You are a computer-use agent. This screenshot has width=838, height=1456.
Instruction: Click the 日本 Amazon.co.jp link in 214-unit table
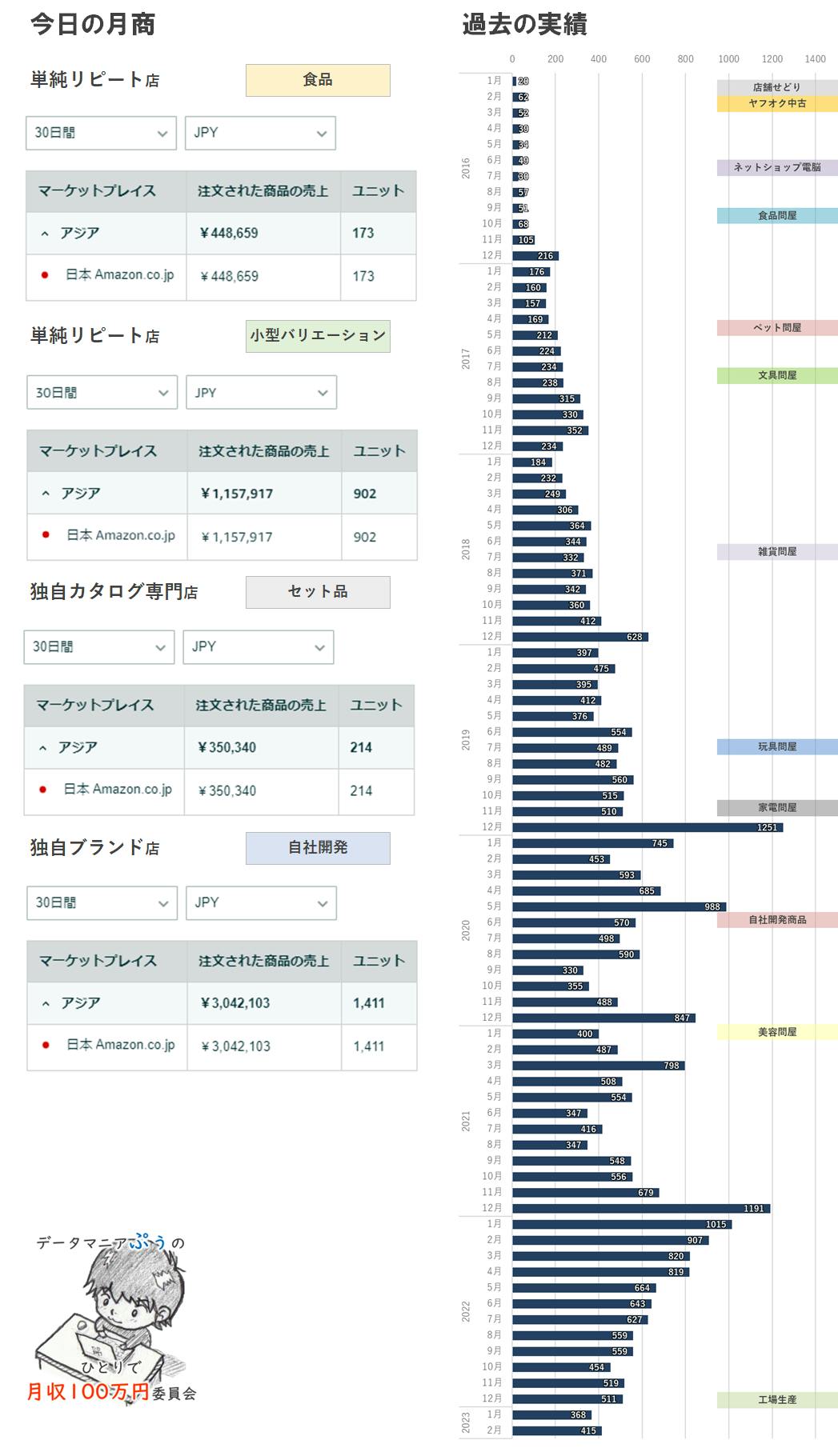[x=118, y=790]
